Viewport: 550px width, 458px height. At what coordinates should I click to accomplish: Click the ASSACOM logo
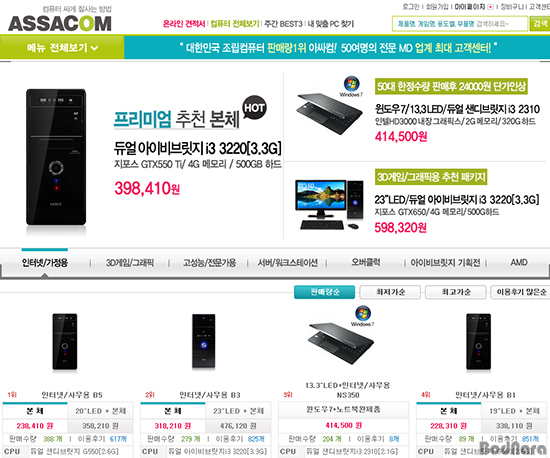click(x=60, y=23)
